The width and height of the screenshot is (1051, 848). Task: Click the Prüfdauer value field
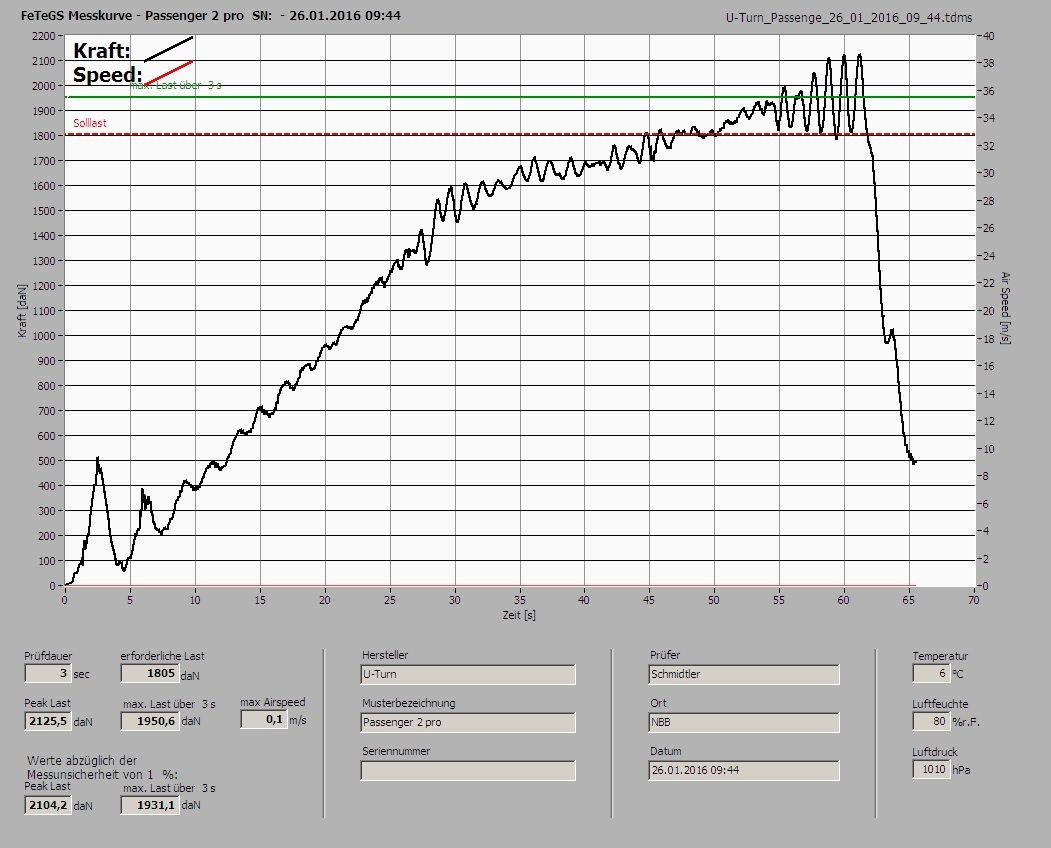click(48, 673)
